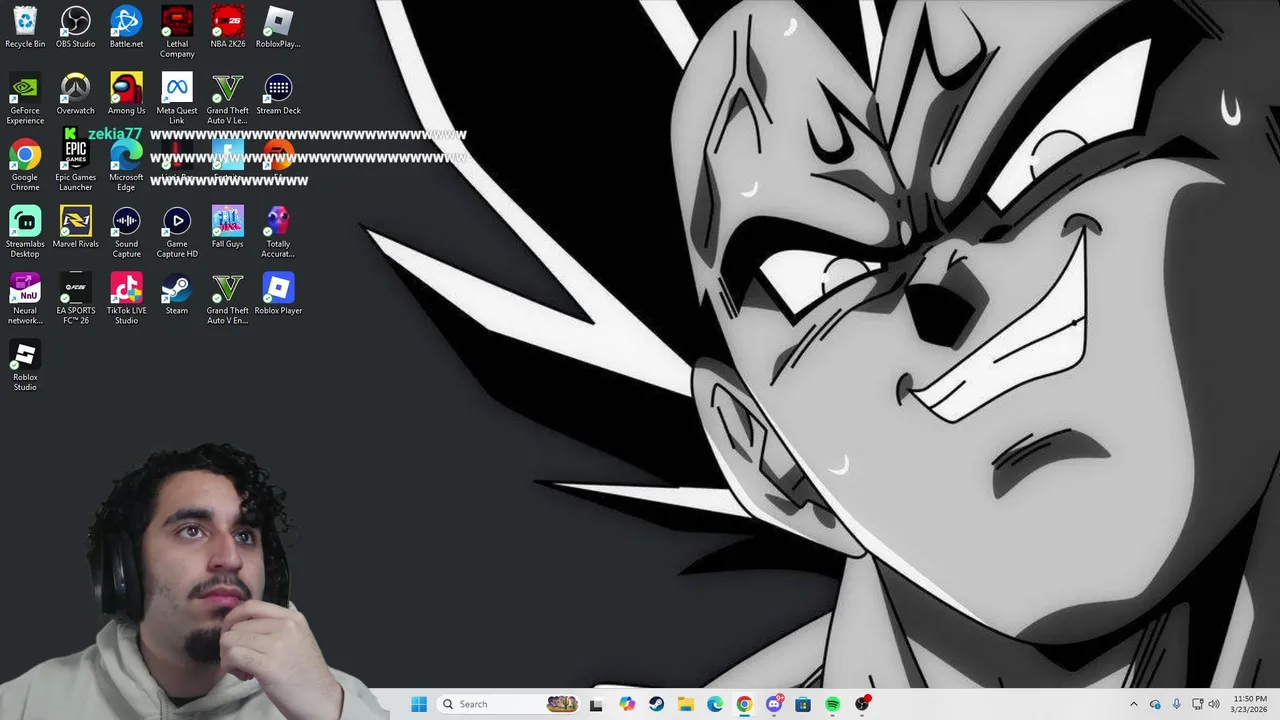Screen dimensions: 1280x720
Task: Open the Streamlabs Desktop shortcut
Action: point(25,232)
